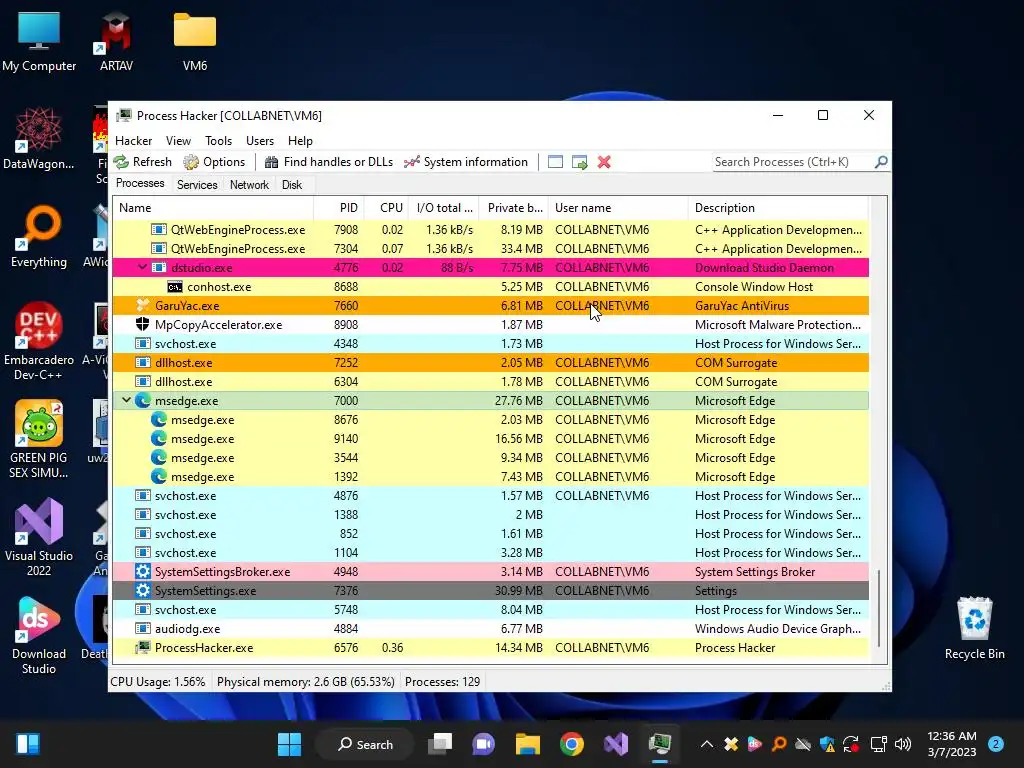Open the Embarcadero Dev-C++ desktop shortcut

pos(39,341)
